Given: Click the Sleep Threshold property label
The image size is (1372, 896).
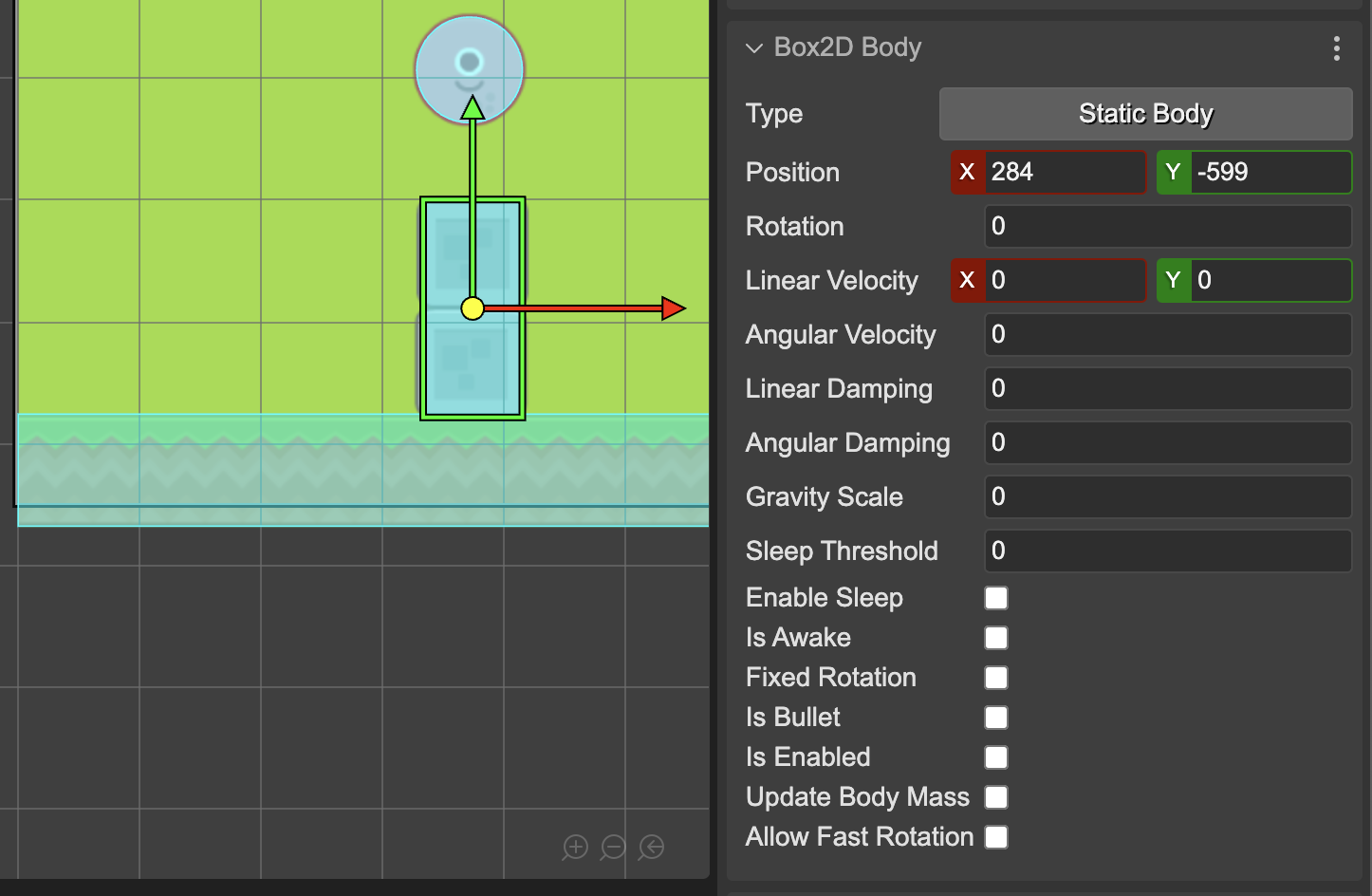Looking at the screenshot, I should (x=842, y=551).
